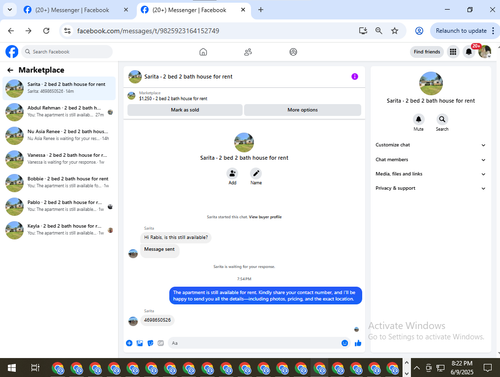Image resolution: width=500 pixels, height=377 pixels.
Task: Bookmark this page star icon
Action: pos(395,31)
